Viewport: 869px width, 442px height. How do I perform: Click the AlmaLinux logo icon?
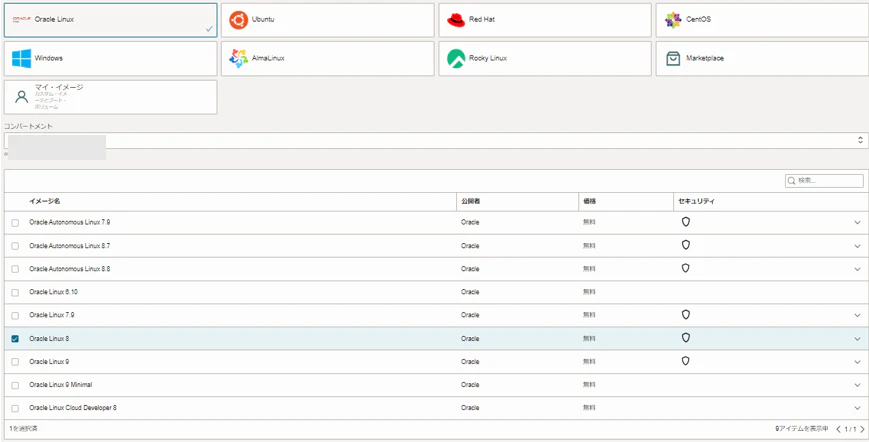238,58
